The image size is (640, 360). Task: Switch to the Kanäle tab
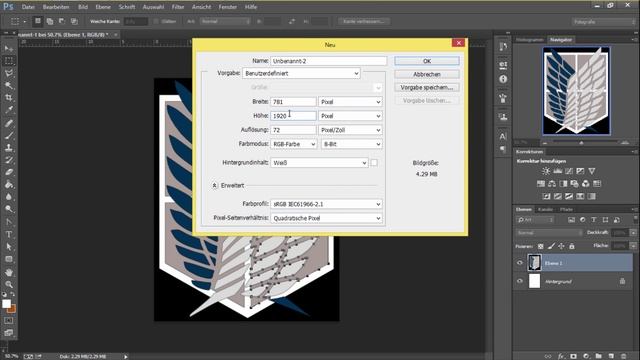tap(545, 209)
